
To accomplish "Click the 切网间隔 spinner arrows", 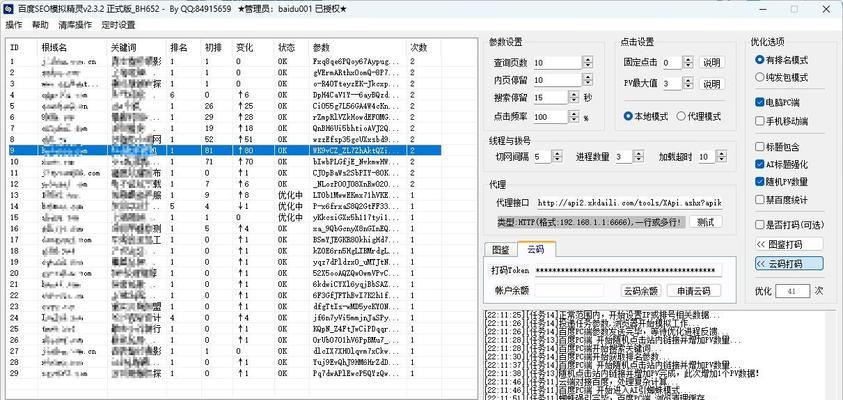I will (558, 156).
